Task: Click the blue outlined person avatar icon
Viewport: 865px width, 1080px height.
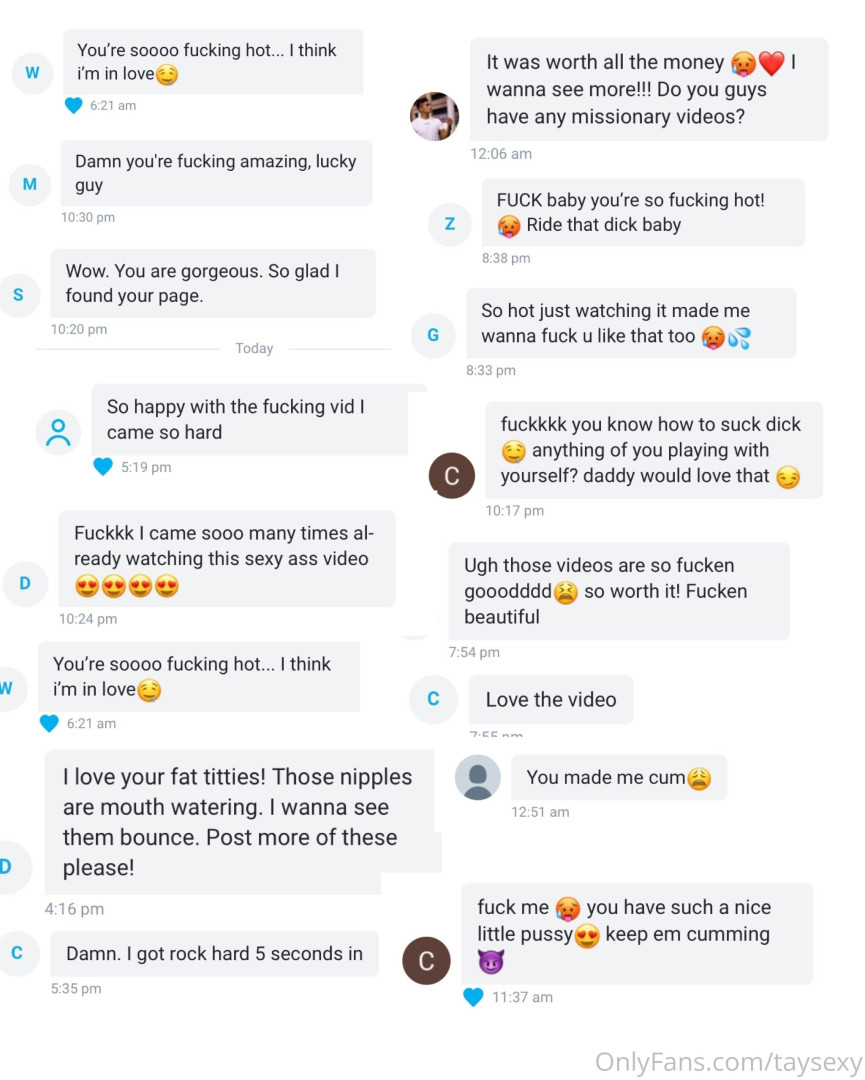Action: point(58,432)
